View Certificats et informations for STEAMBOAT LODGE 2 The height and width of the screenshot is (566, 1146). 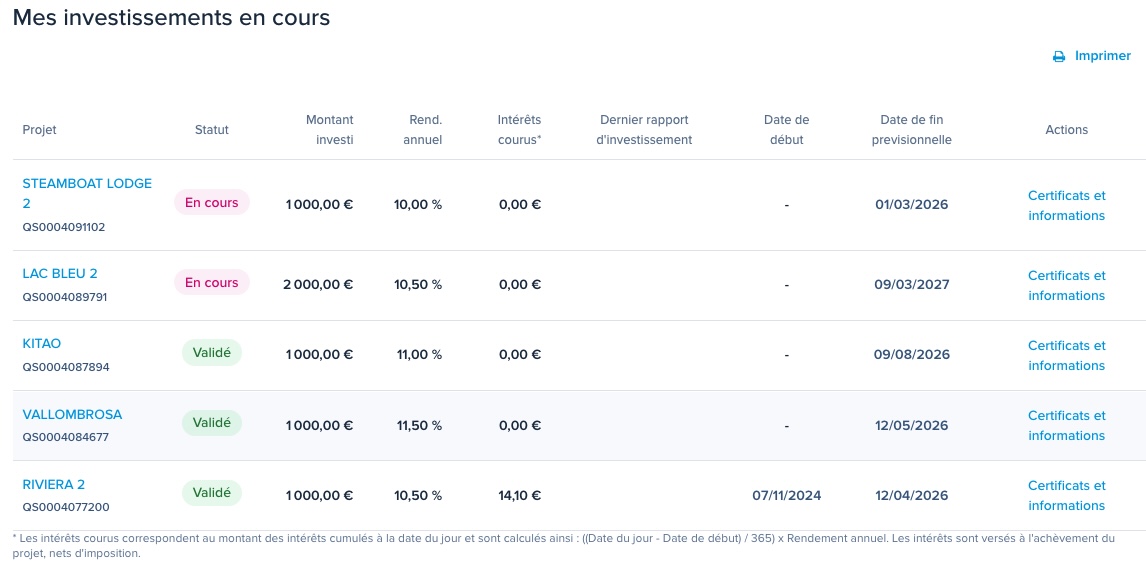[1066, 205]
